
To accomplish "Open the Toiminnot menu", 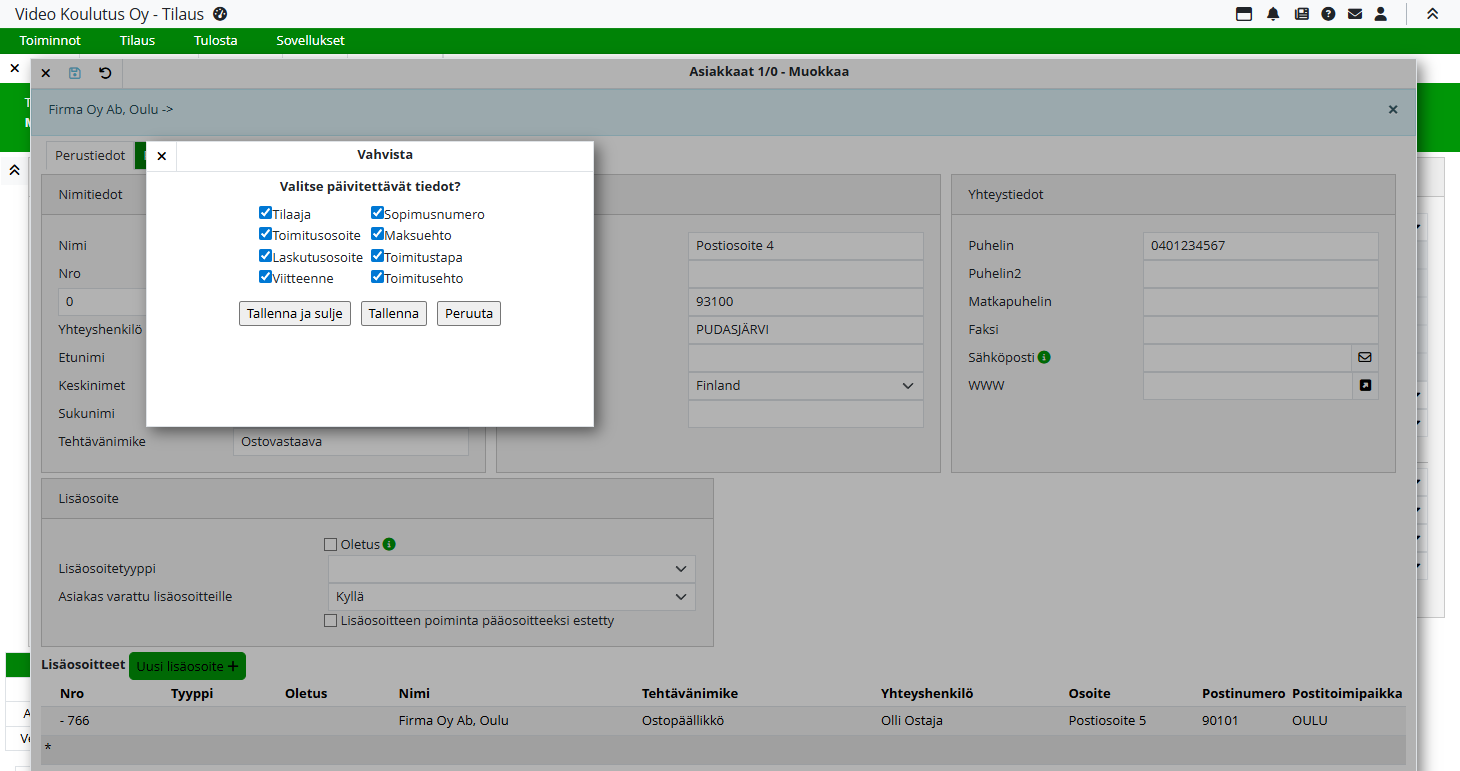I will click(x=50, y=41).
